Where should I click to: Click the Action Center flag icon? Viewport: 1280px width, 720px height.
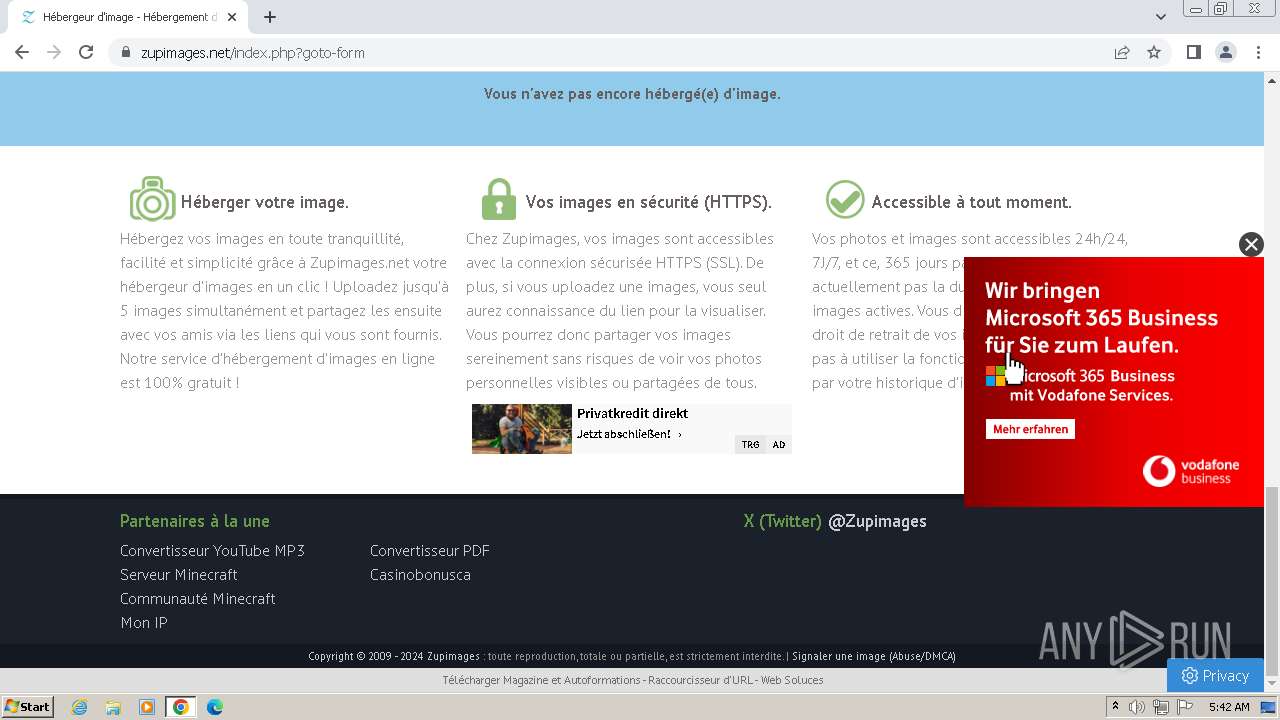1184,707
